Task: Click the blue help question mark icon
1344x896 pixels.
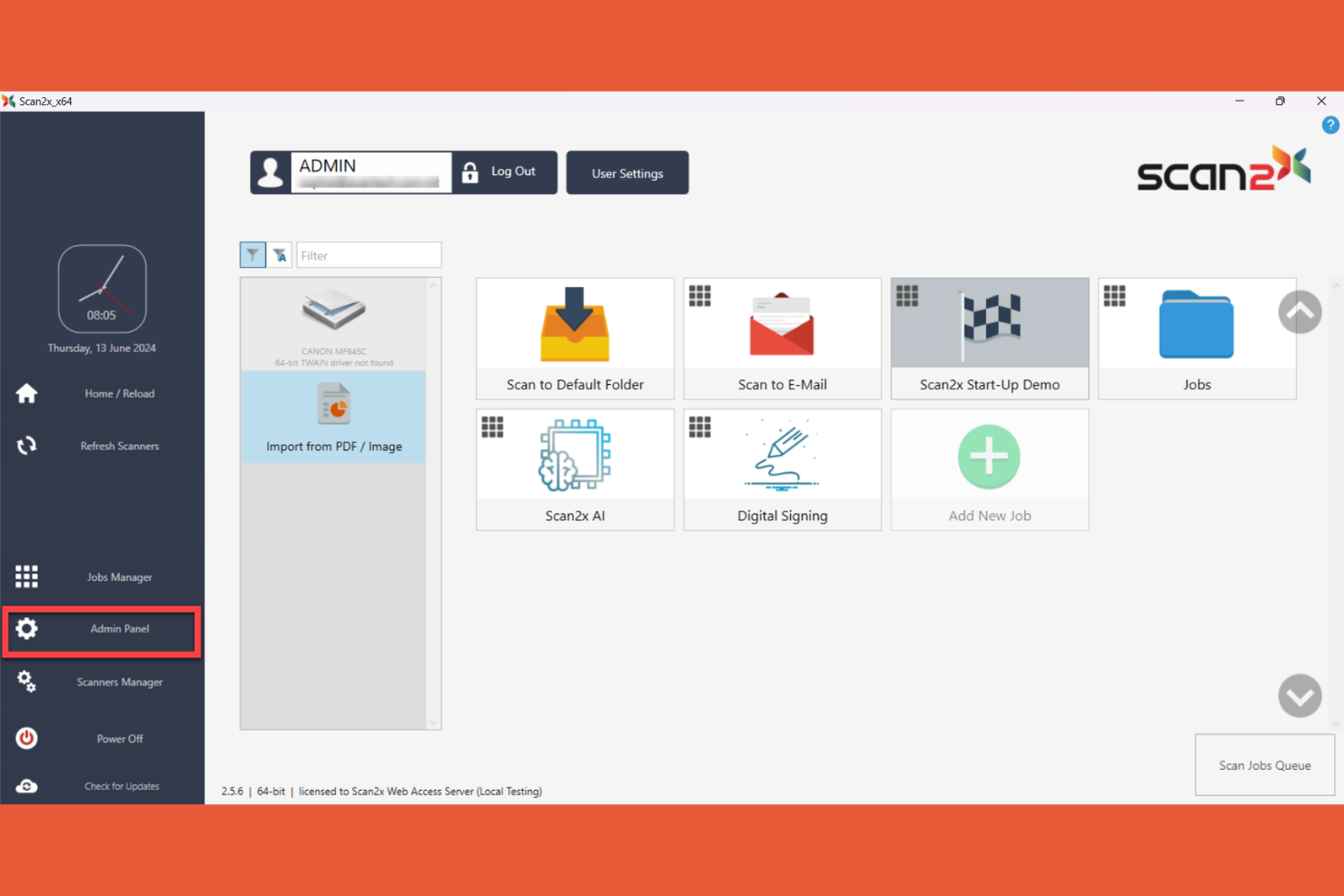Action: point(1330,125)
